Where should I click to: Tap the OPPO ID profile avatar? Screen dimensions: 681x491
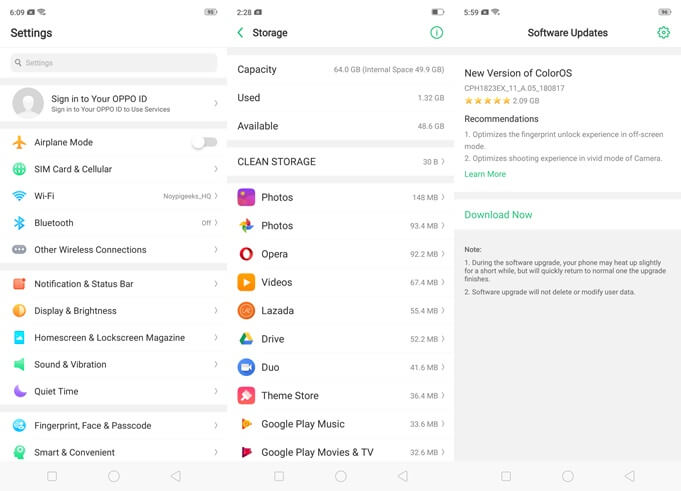pyautogui.click(x=28, y=103)
